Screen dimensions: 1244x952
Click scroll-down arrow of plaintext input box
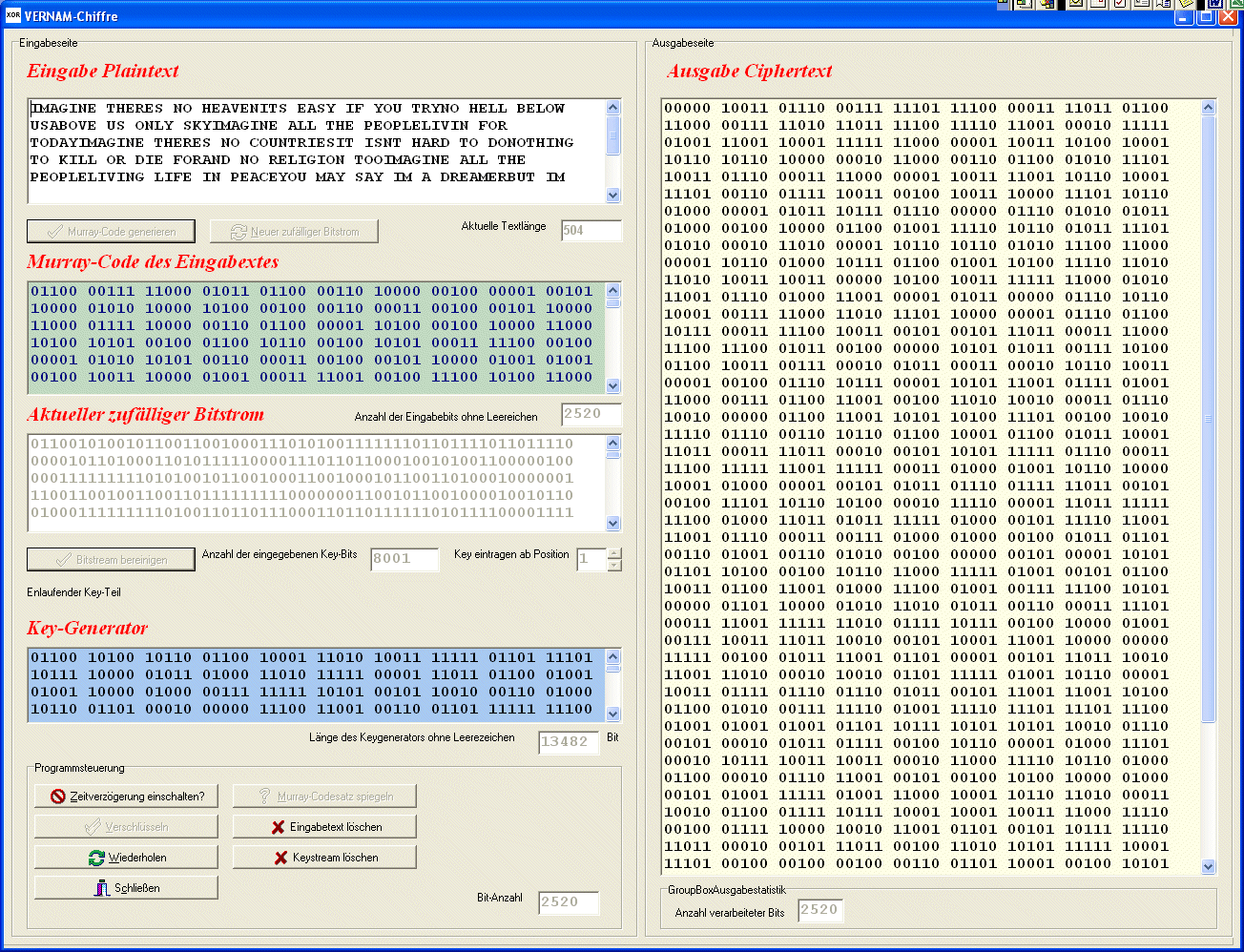click(x=613, y=195)
